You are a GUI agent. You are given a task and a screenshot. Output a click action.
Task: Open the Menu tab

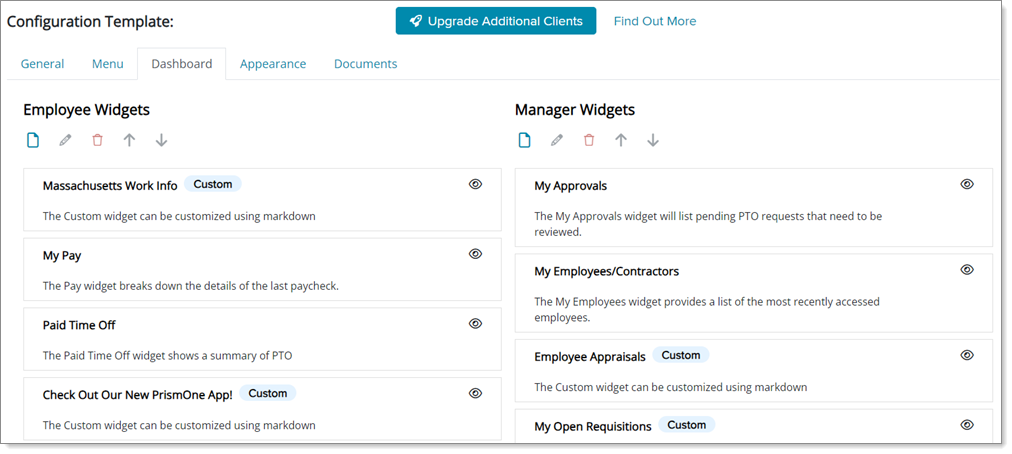pos(107,64)
